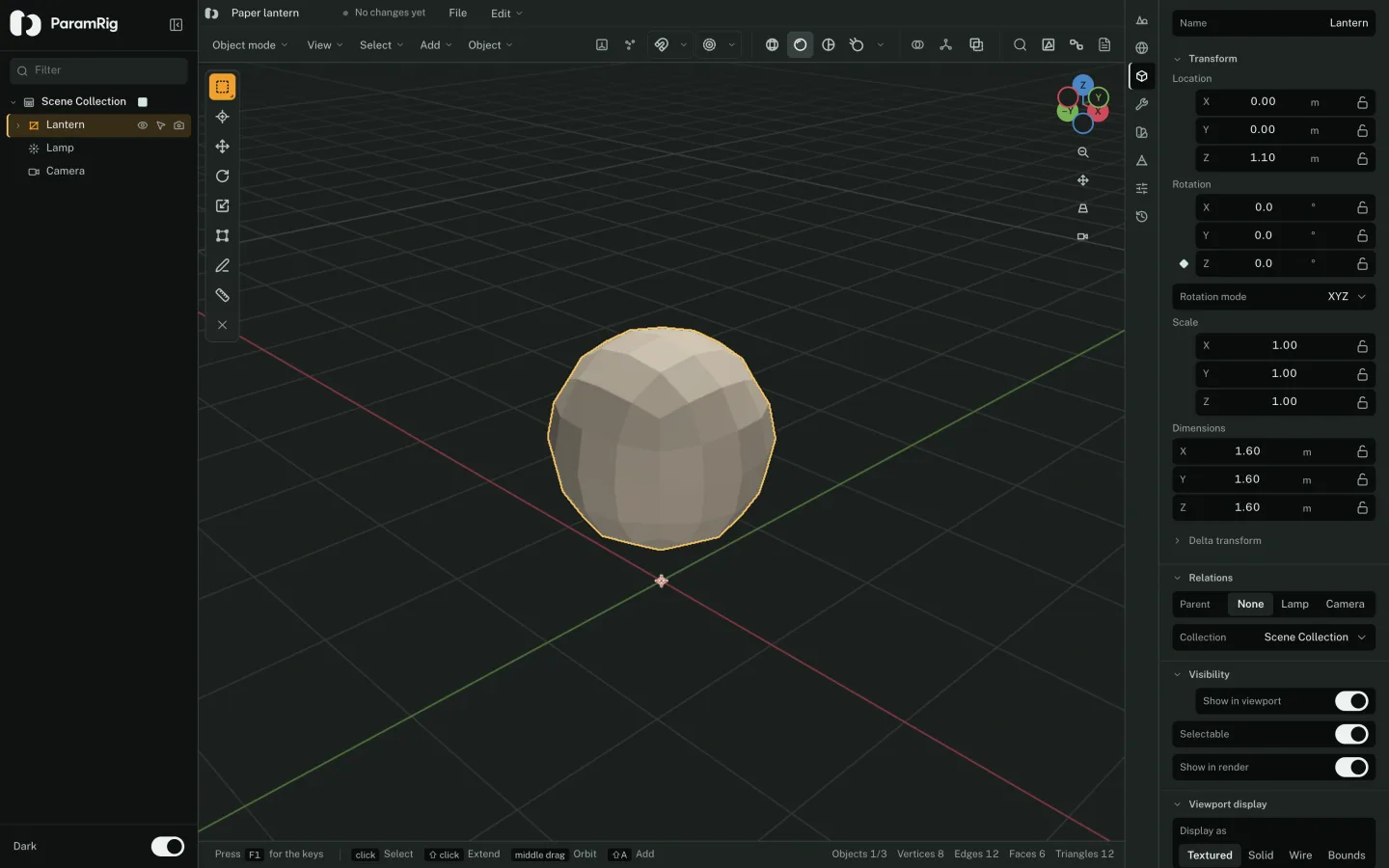Open the Modifiers wrench properties tab

[x=1142, y=104]
